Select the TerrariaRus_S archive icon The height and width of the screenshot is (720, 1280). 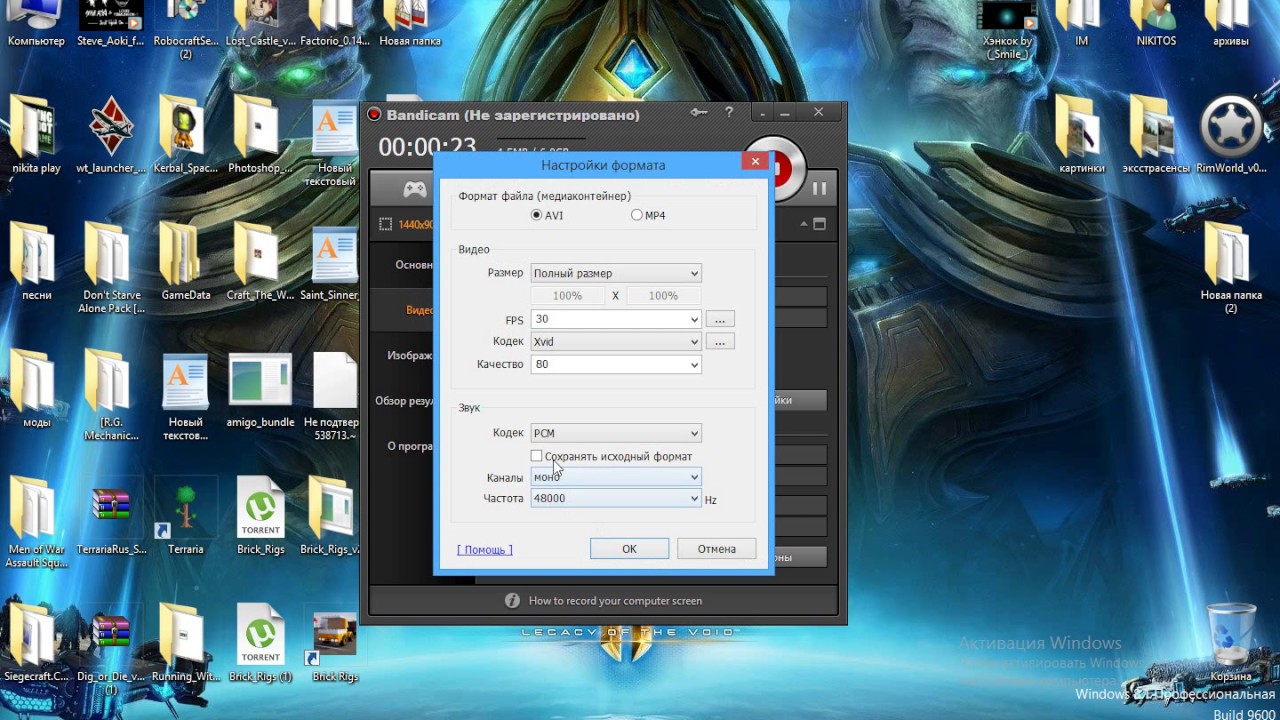point(111,518)
